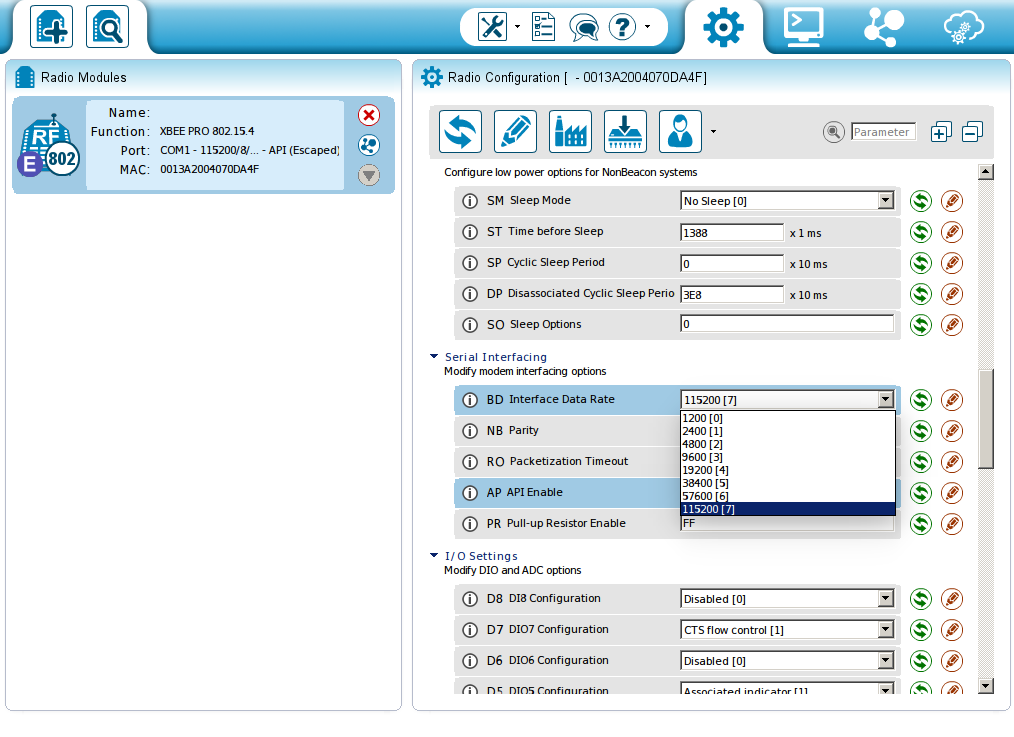The image size is (1014, 737).
Task: Select 1200 [0] from the baud list
Action: [x=788, y=418]
